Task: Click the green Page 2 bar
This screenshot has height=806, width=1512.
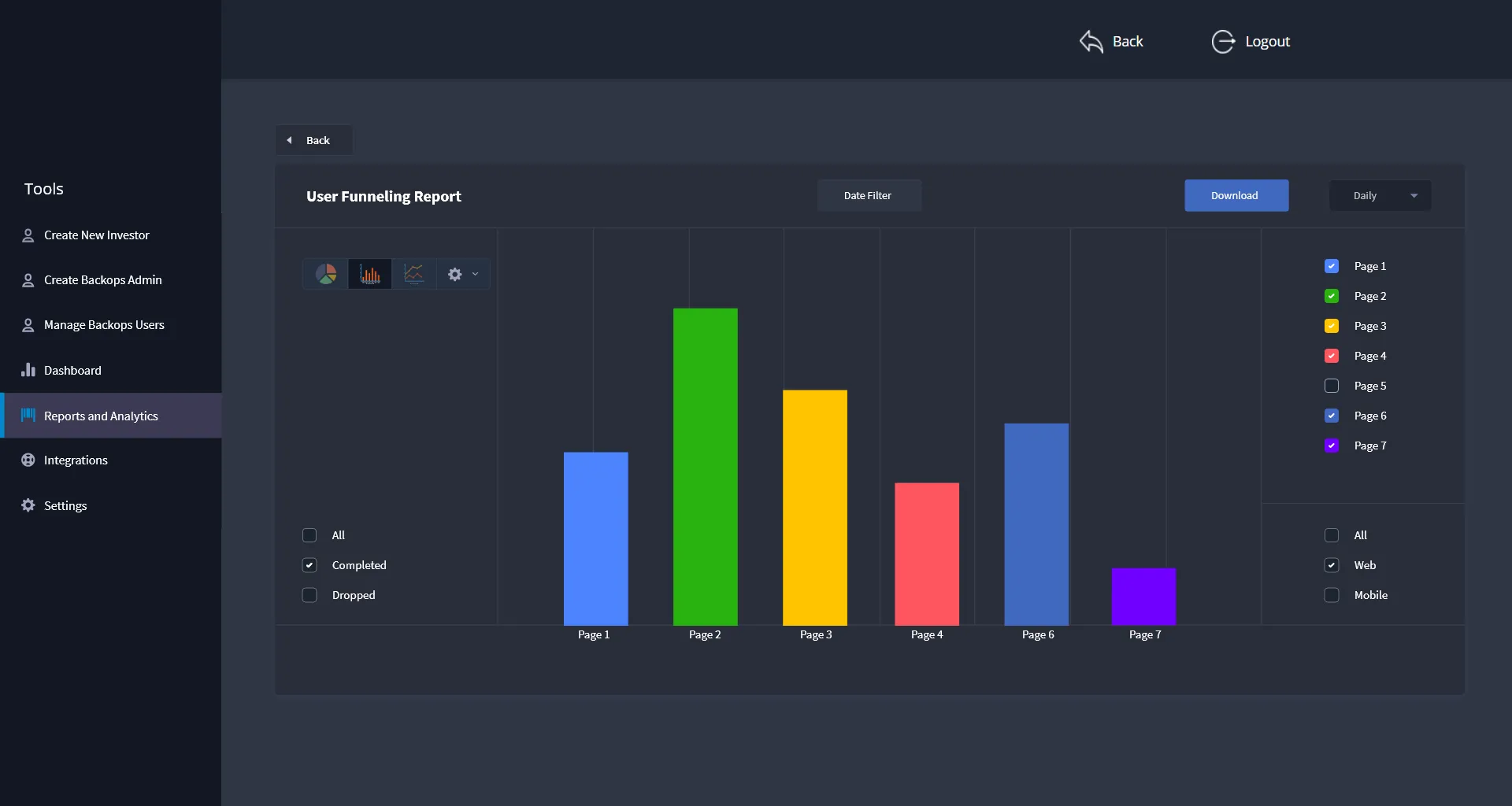Action: tap(705, 466)
